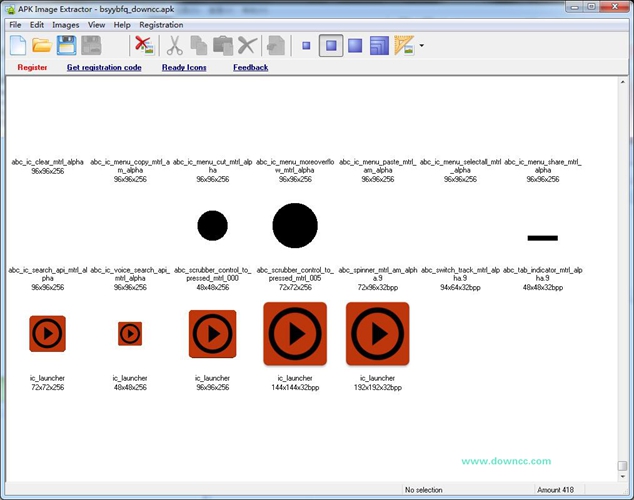Select the 192x192 ic_launcher thumbnail
The image size is (634, 500).
pos(377,334)
